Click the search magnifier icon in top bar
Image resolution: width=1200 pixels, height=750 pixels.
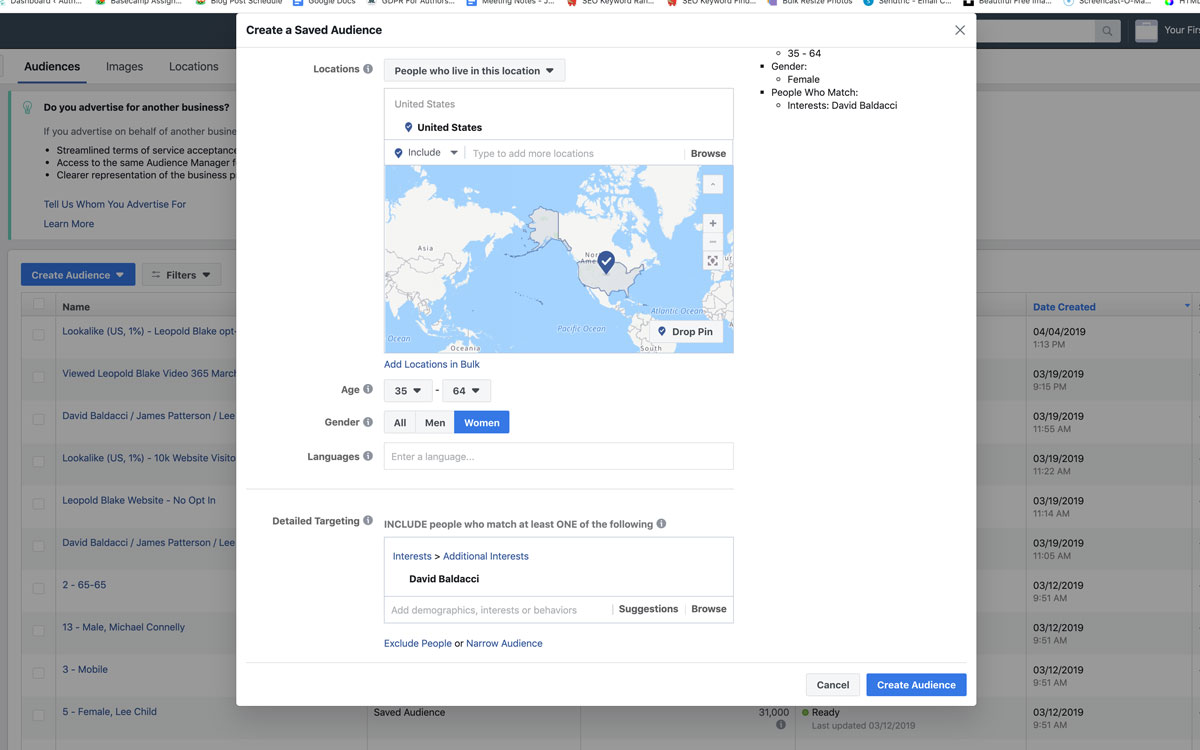click(x=1107, y=32)
